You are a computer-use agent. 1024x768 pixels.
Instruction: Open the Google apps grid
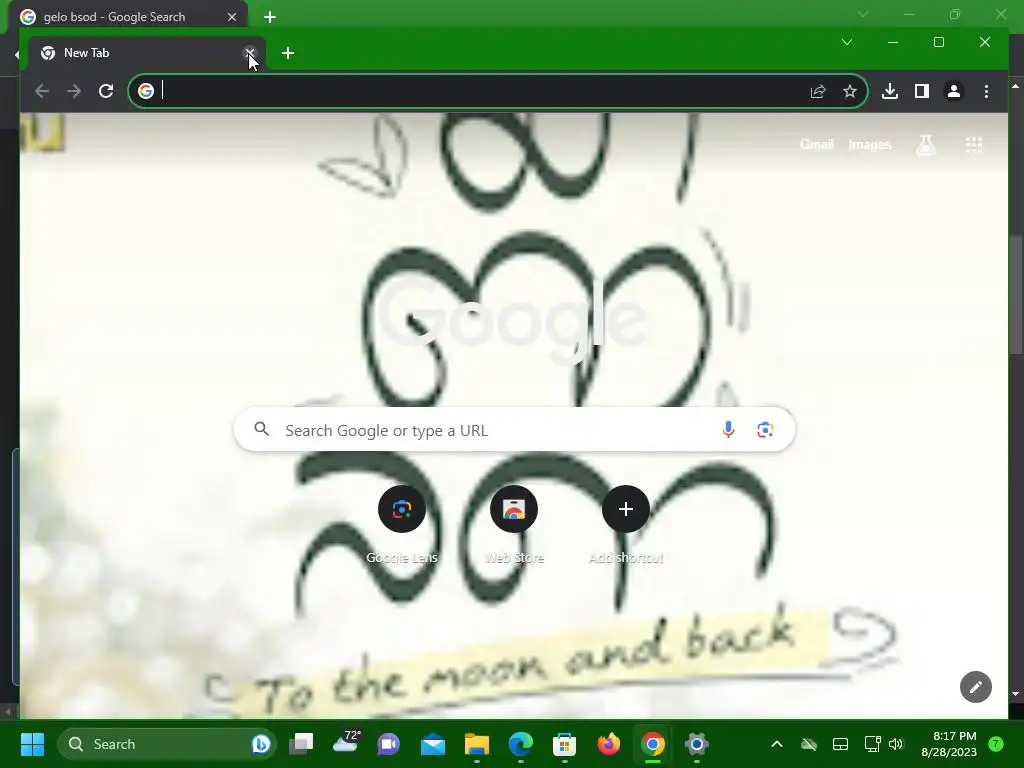(x=974, y=145)
